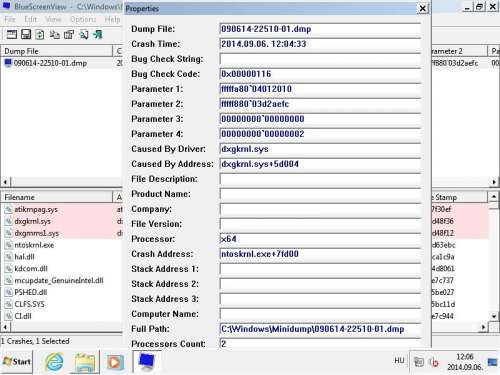The width and height of the screenshot is (500, 375).
Task: Select atikmpag.sys in driver list
Action: point(36,209)
